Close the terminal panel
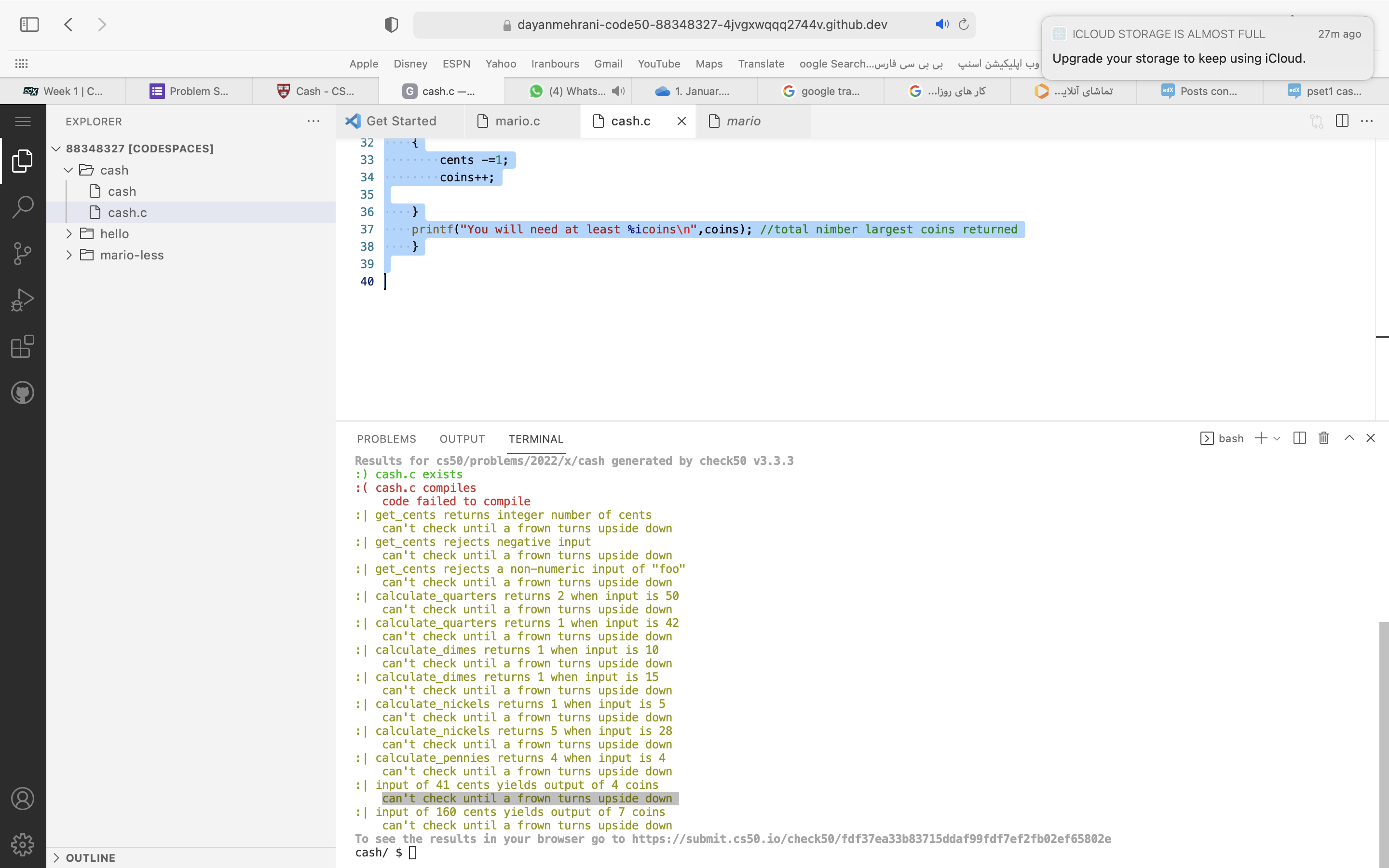 [x=1371, y=438]
